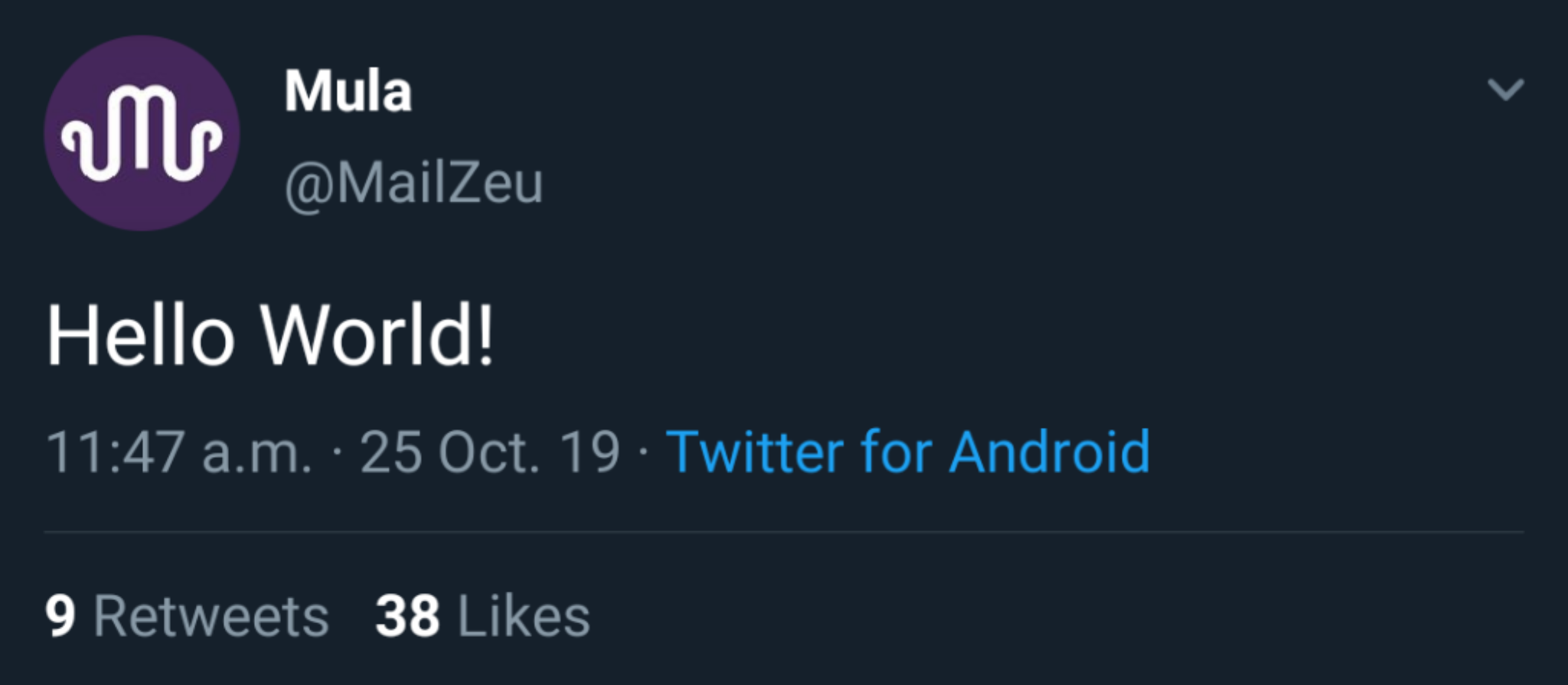This screenshot has height=685, width=1568.
Task: Click the retweet count number 9
Action: coord(60,616)
